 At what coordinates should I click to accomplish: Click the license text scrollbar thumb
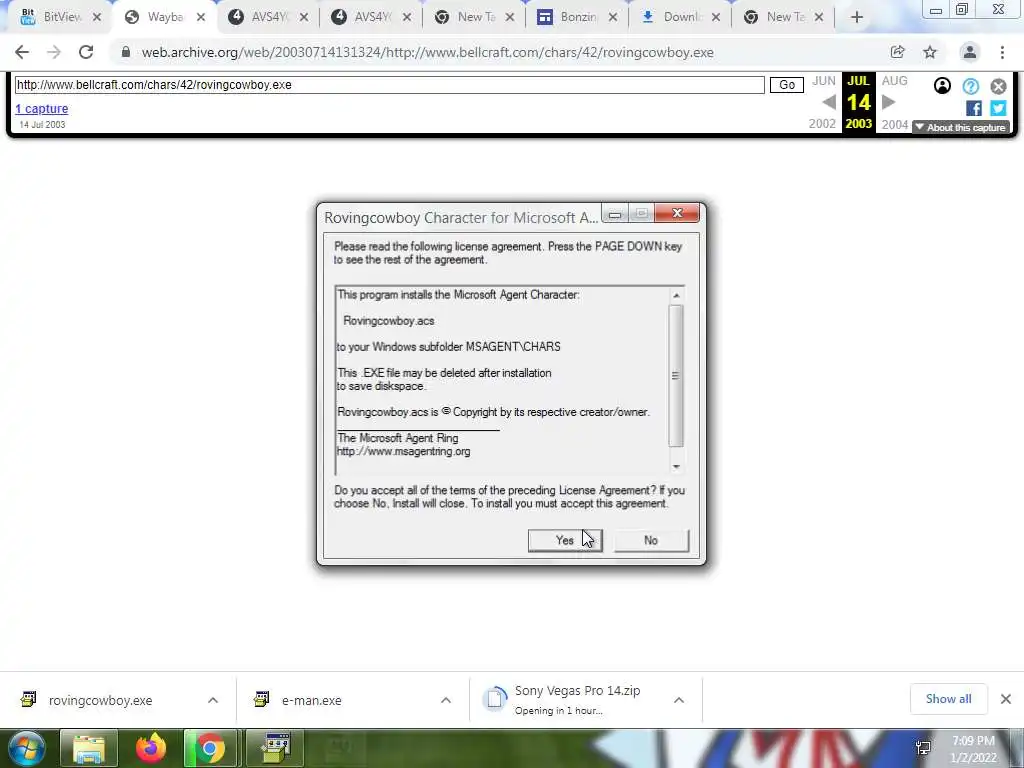tap(676, 376)
